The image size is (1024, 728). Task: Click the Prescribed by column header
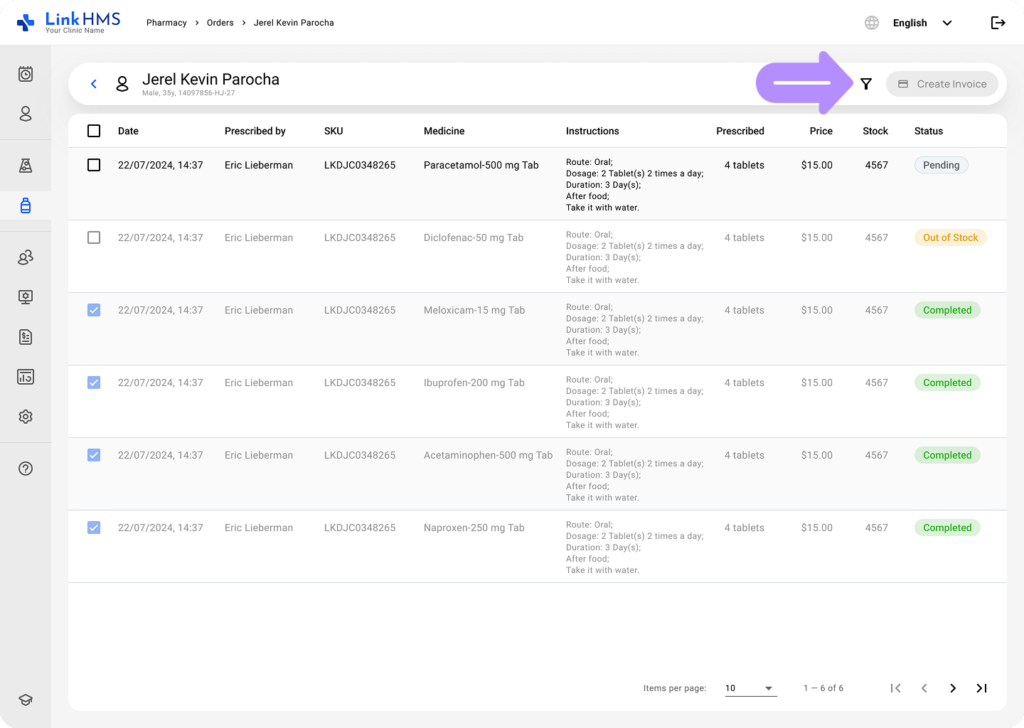[255, 131]
